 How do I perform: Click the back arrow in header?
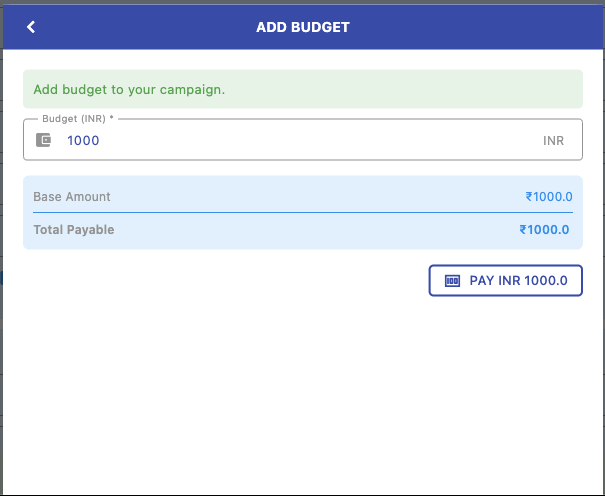(31, 27)
